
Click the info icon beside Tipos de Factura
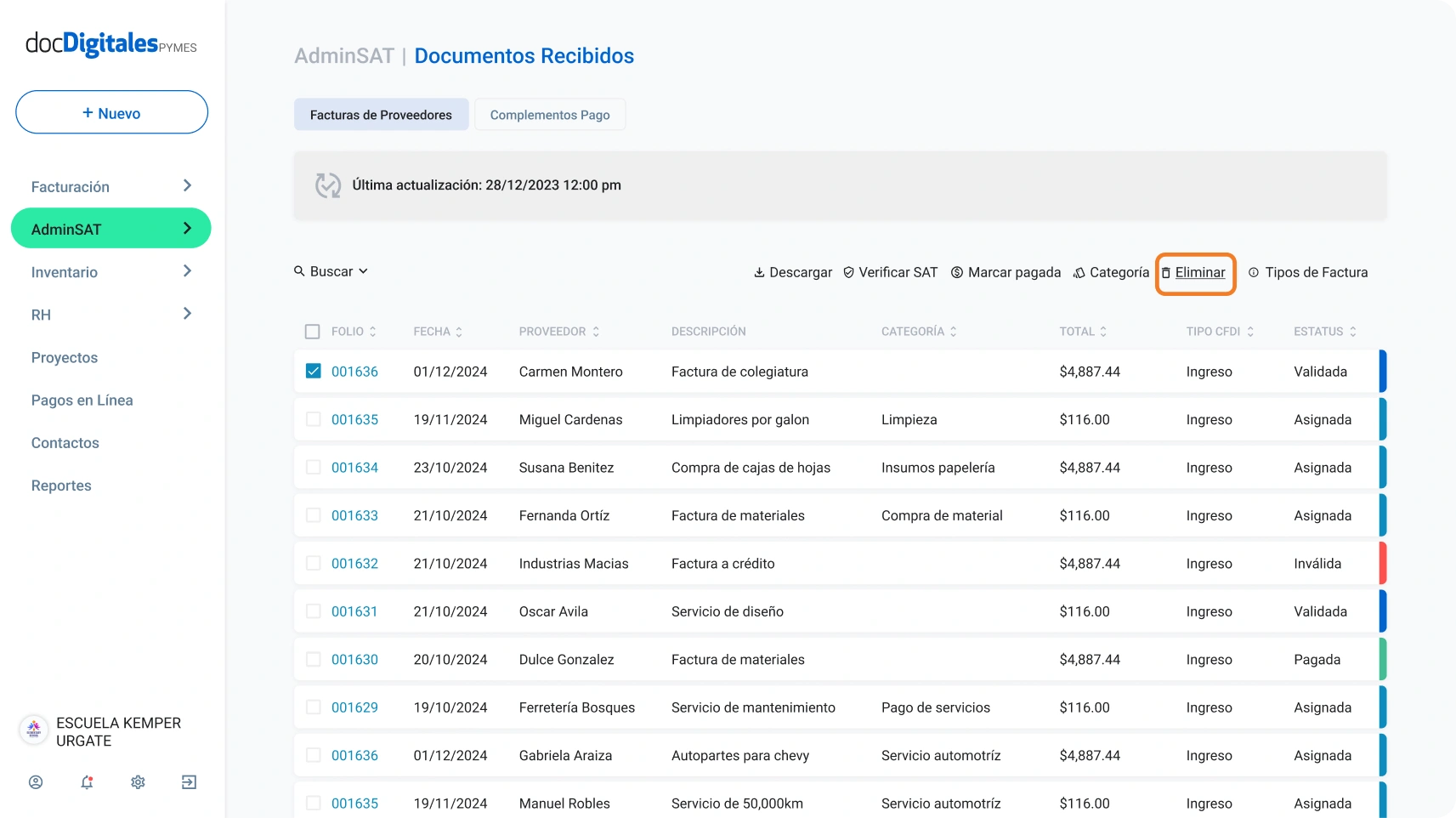click(x=1254, y=273)
